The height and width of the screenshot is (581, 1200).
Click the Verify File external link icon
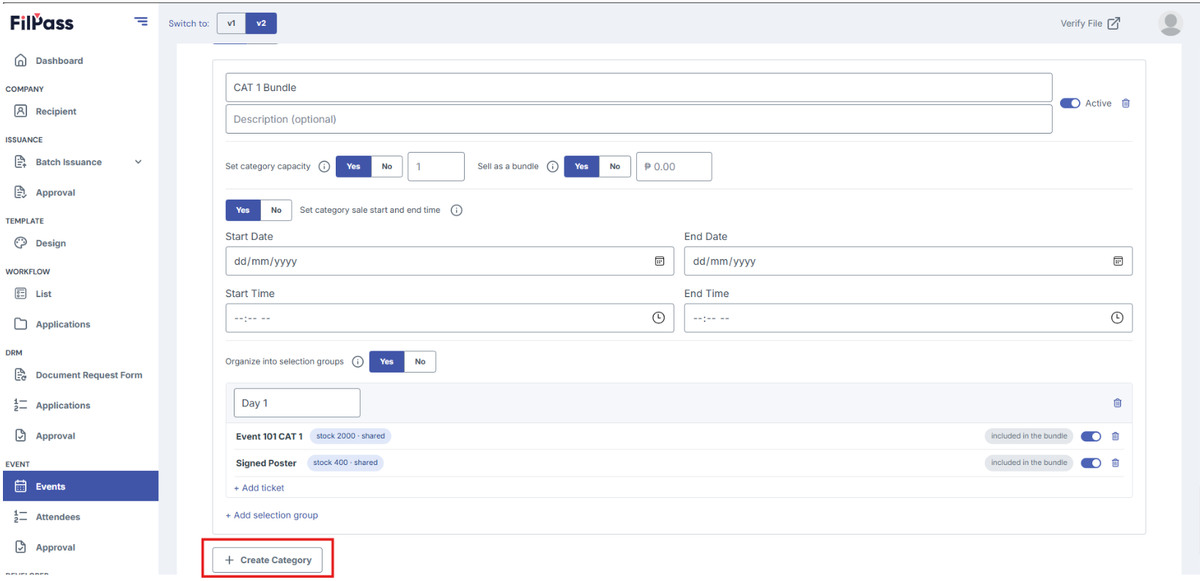click(1114, 23)
